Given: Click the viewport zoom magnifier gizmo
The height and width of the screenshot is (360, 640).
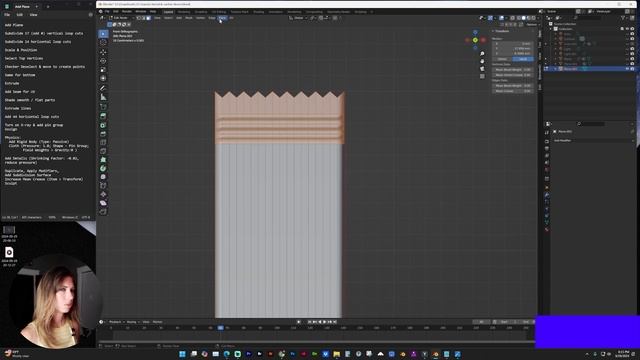Looking at the screenshot, I should pos(482,54).
